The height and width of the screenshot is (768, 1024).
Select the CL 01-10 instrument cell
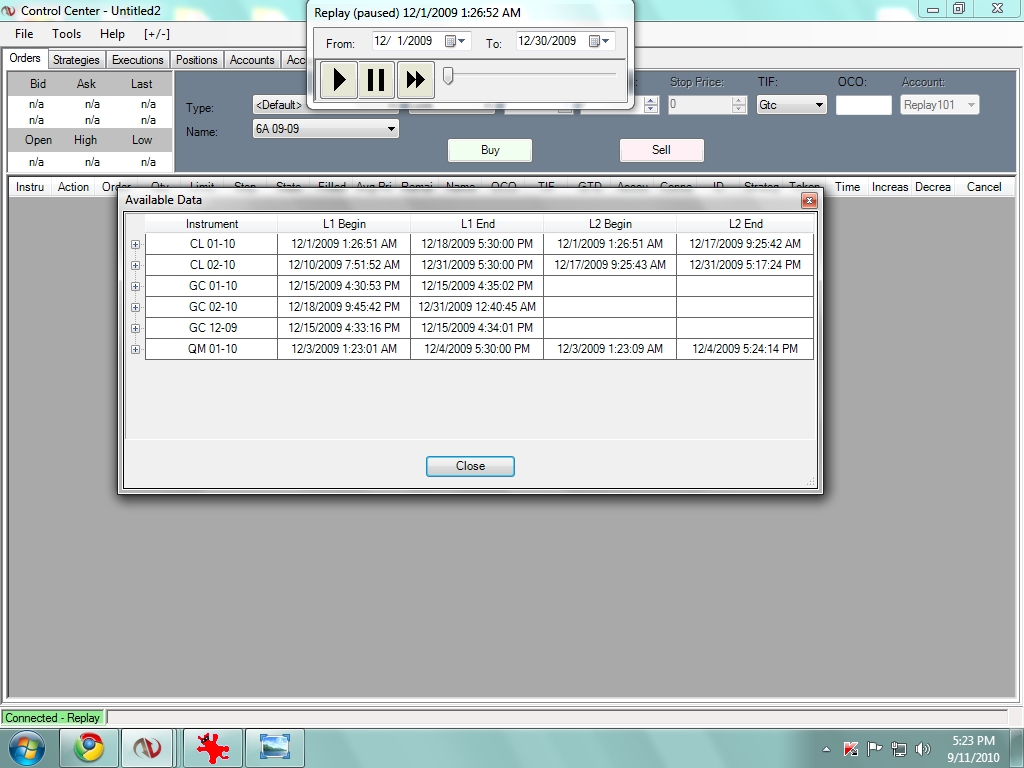coord(212,244)
